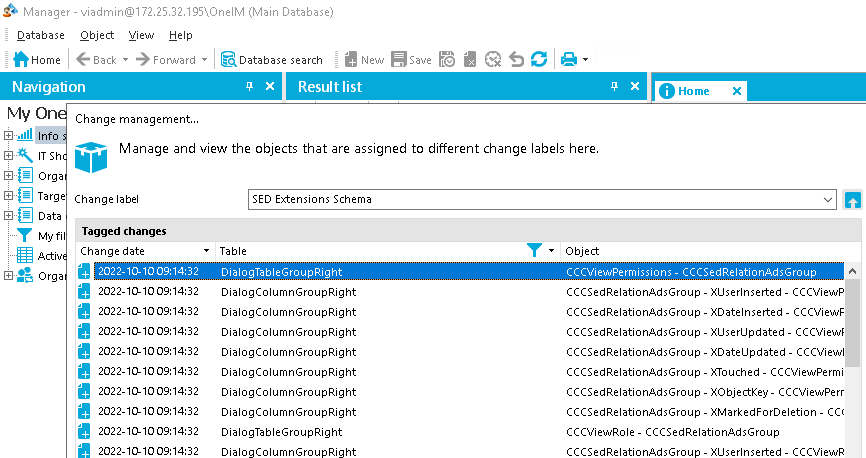
Task: Toggle the pin on Result list panel
Action: 615,87
